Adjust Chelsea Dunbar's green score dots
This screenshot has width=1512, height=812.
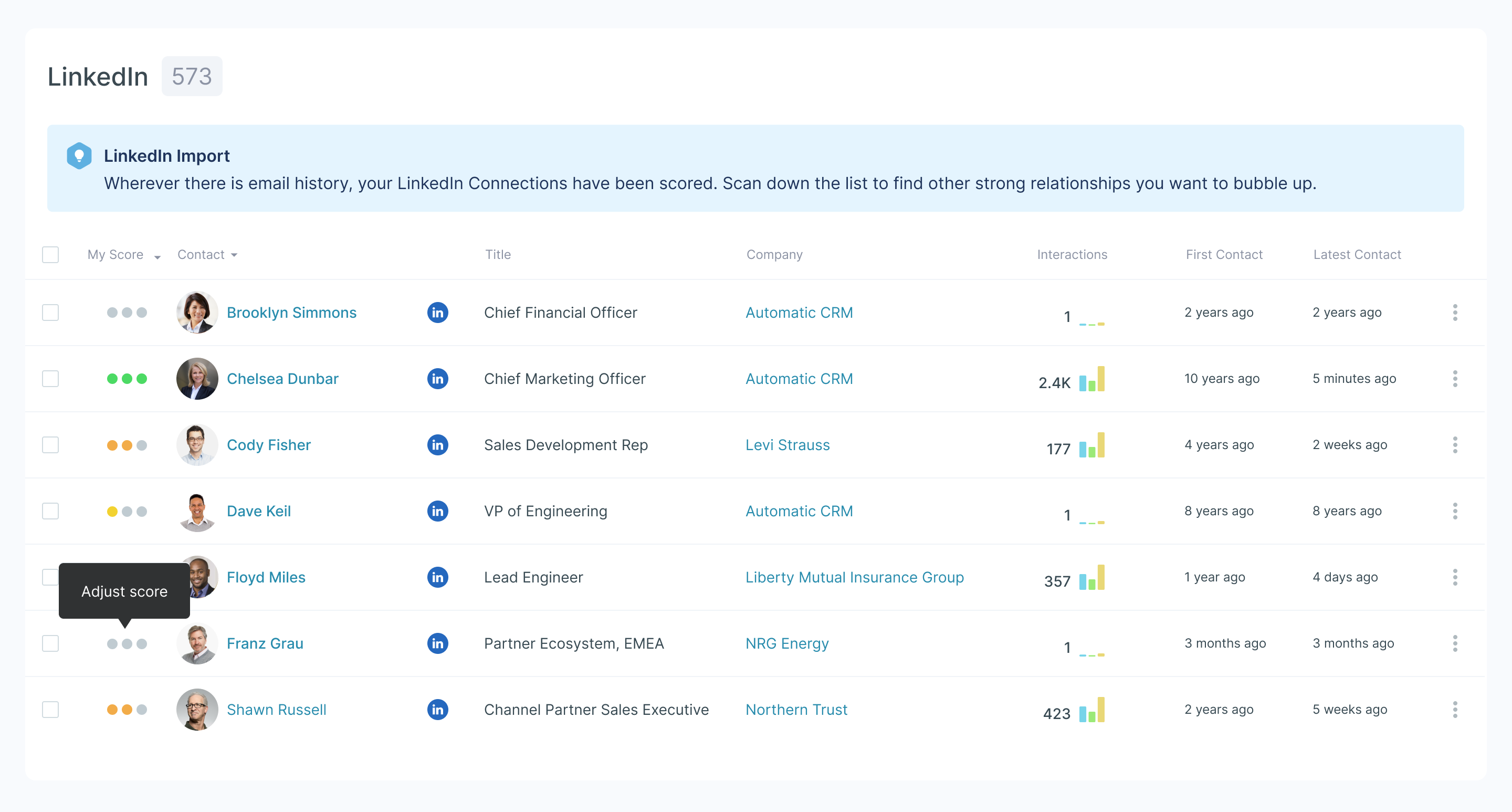pos(127,379)
